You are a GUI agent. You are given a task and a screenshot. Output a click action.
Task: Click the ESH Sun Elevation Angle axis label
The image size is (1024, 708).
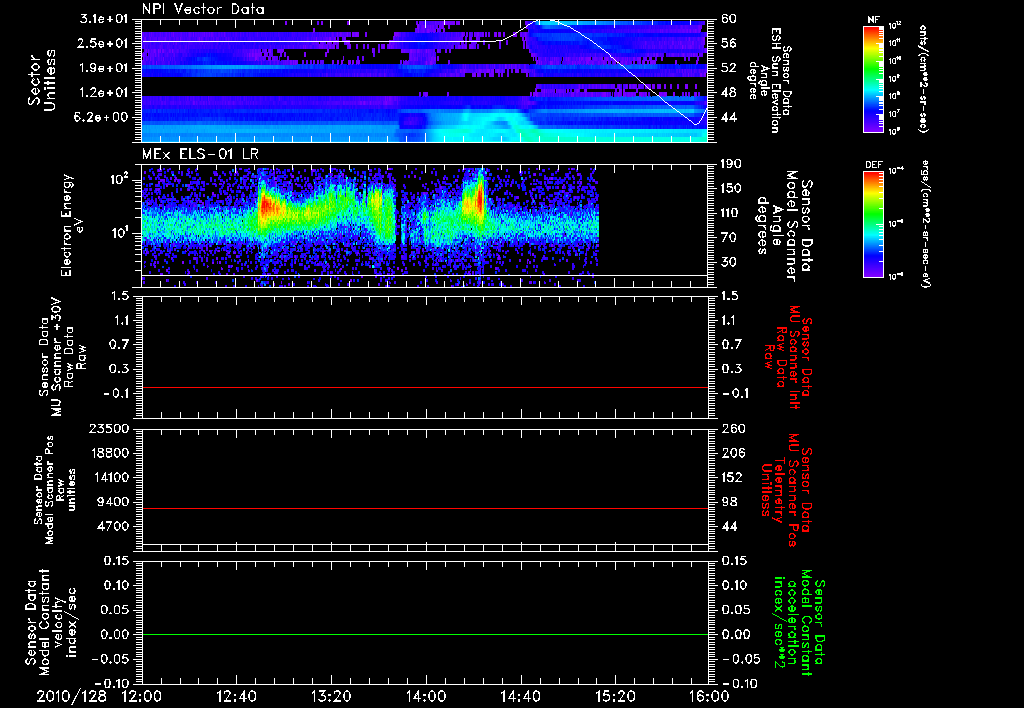(x=771, y=80)
